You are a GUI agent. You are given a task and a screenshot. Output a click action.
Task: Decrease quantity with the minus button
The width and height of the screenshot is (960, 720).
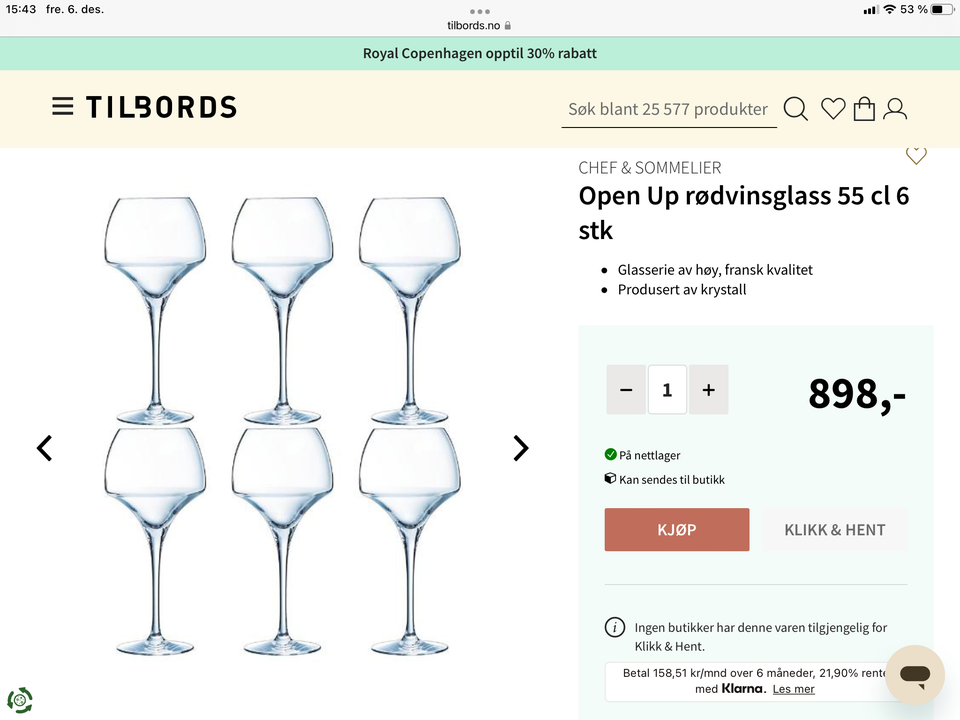coord(626,390)
